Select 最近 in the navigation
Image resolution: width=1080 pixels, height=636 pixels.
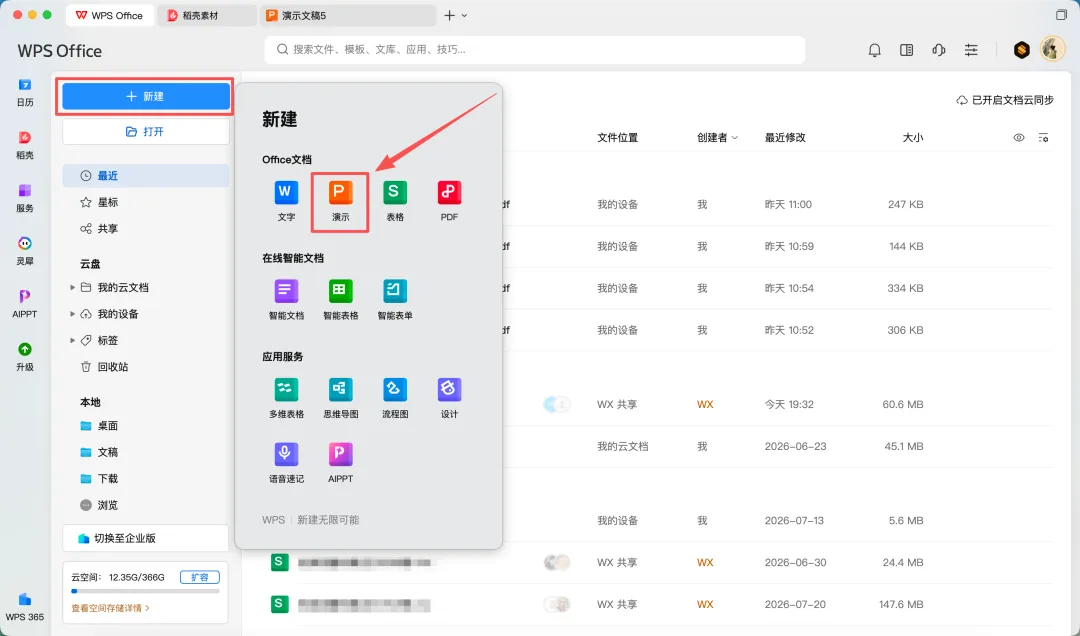[x=145, y=176]
